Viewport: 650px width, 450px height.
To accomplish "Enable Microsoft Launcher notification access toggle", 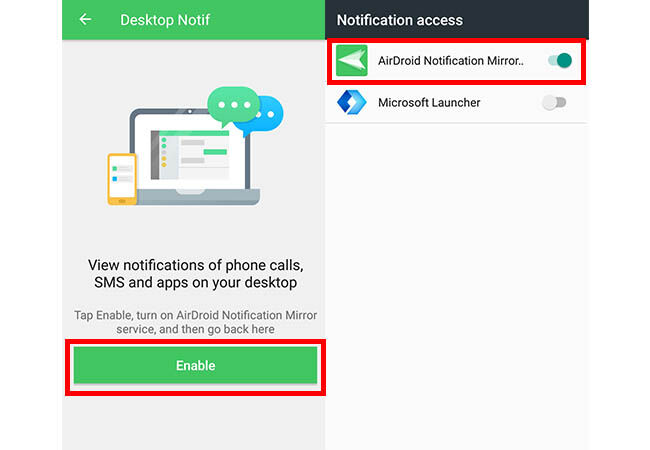I will (x=554, y=102).
